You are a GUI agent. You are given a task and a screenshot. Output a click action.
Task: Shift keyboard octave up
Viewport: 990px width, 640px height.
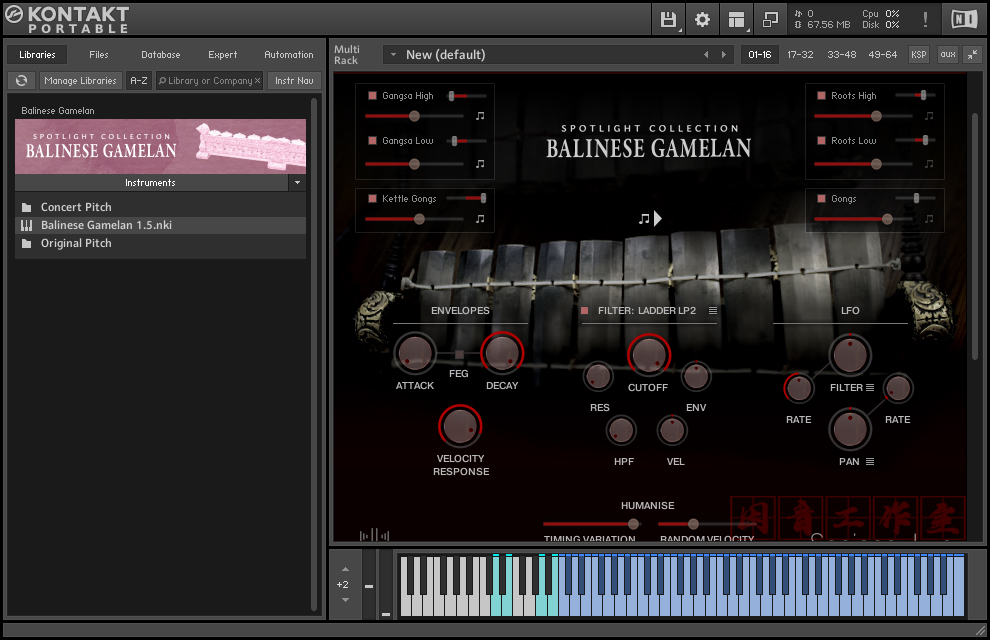pyautogui.click(x=345, y=569)
